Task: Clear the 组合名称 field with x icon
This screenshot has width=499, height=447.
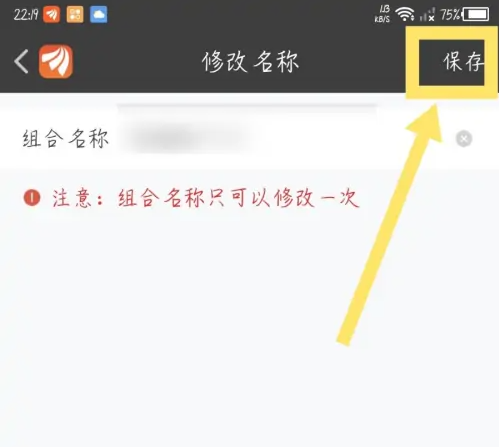Action: 464,139
